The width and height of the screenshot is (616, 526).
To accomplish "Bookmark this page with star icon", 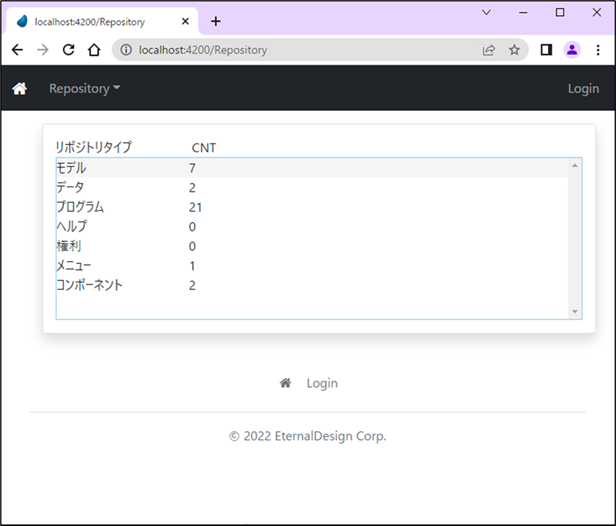I will (x=514, y=49).
